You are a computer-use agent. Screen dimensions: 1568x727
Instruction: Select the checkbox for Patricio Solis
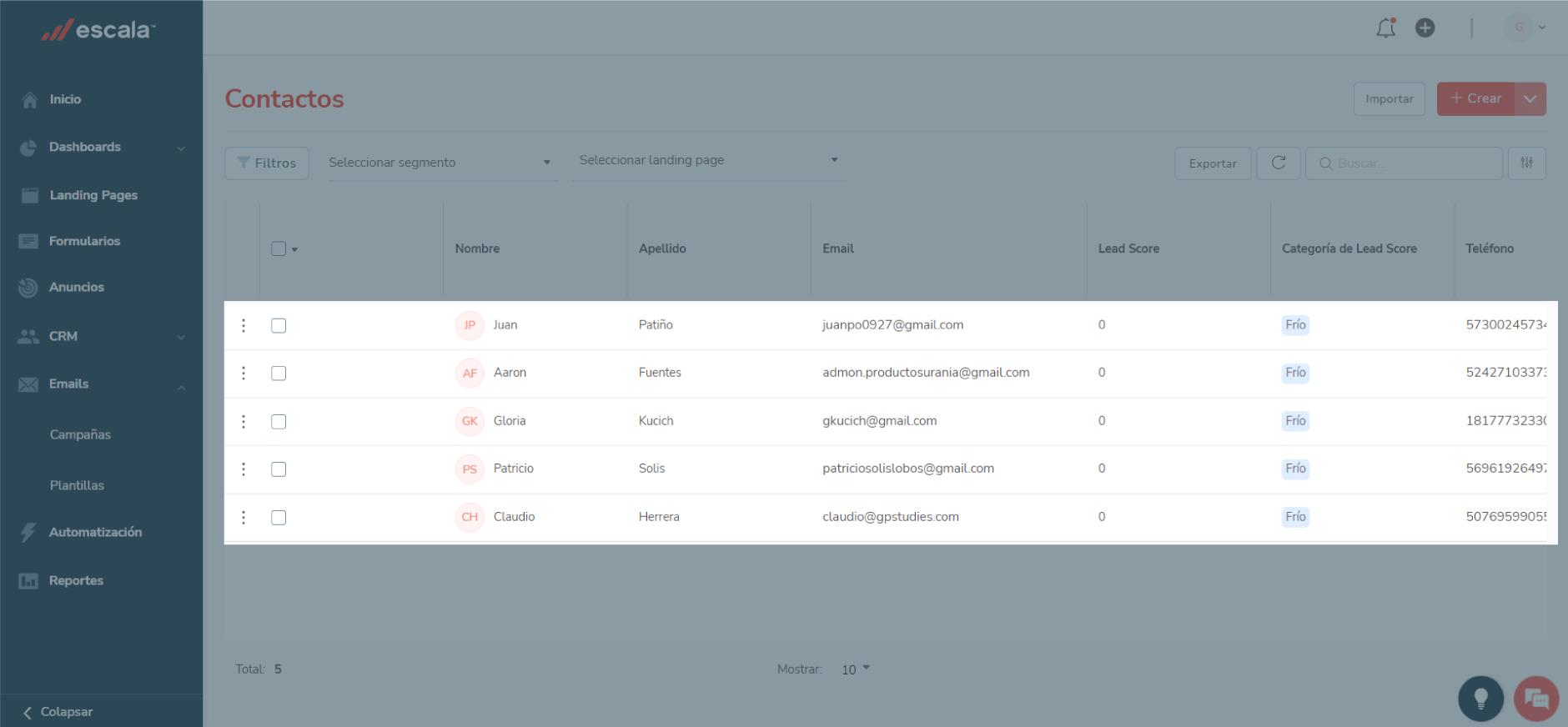(279, 469)
